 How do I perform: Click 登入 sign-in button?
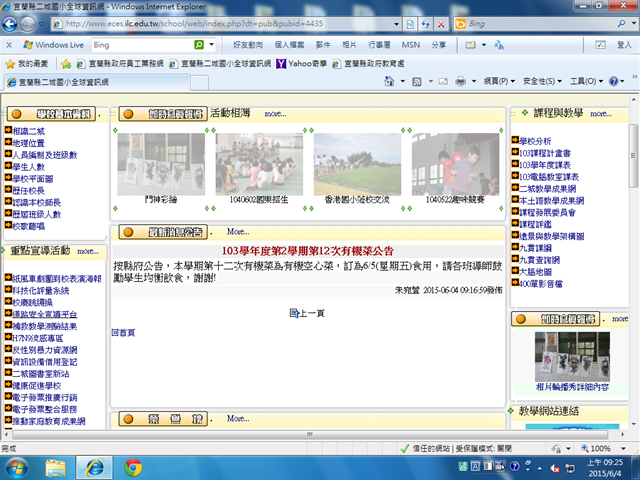click(x=624, y=45)
